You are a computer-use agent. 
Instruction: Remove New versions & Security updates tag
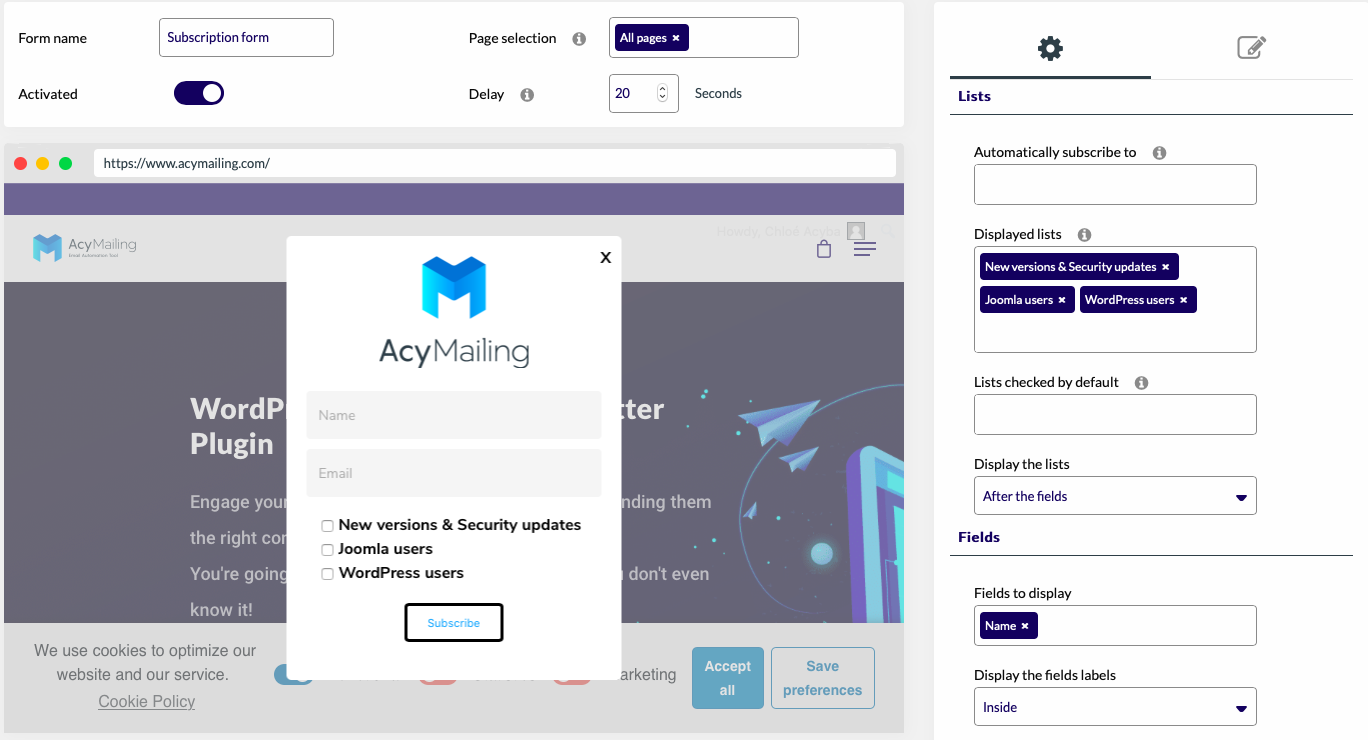pos(1166,267)
